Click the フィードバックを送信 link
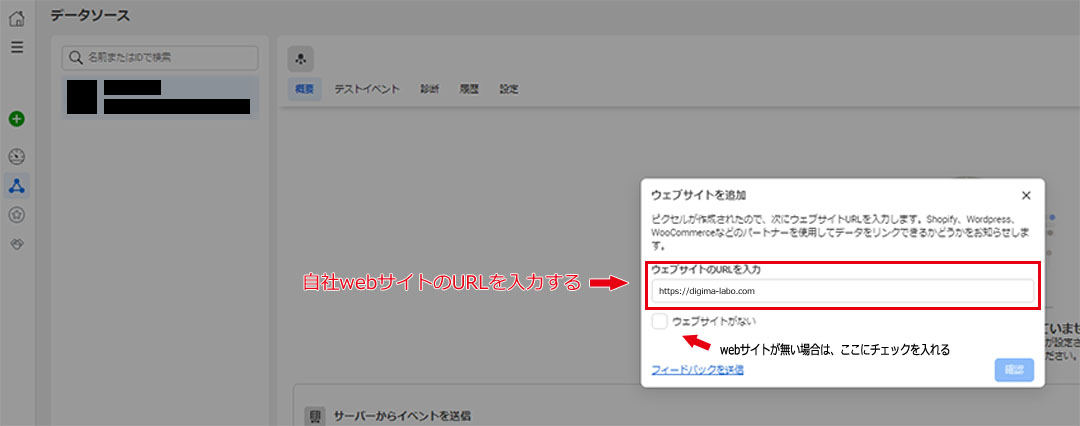 [x=697, y=370]
